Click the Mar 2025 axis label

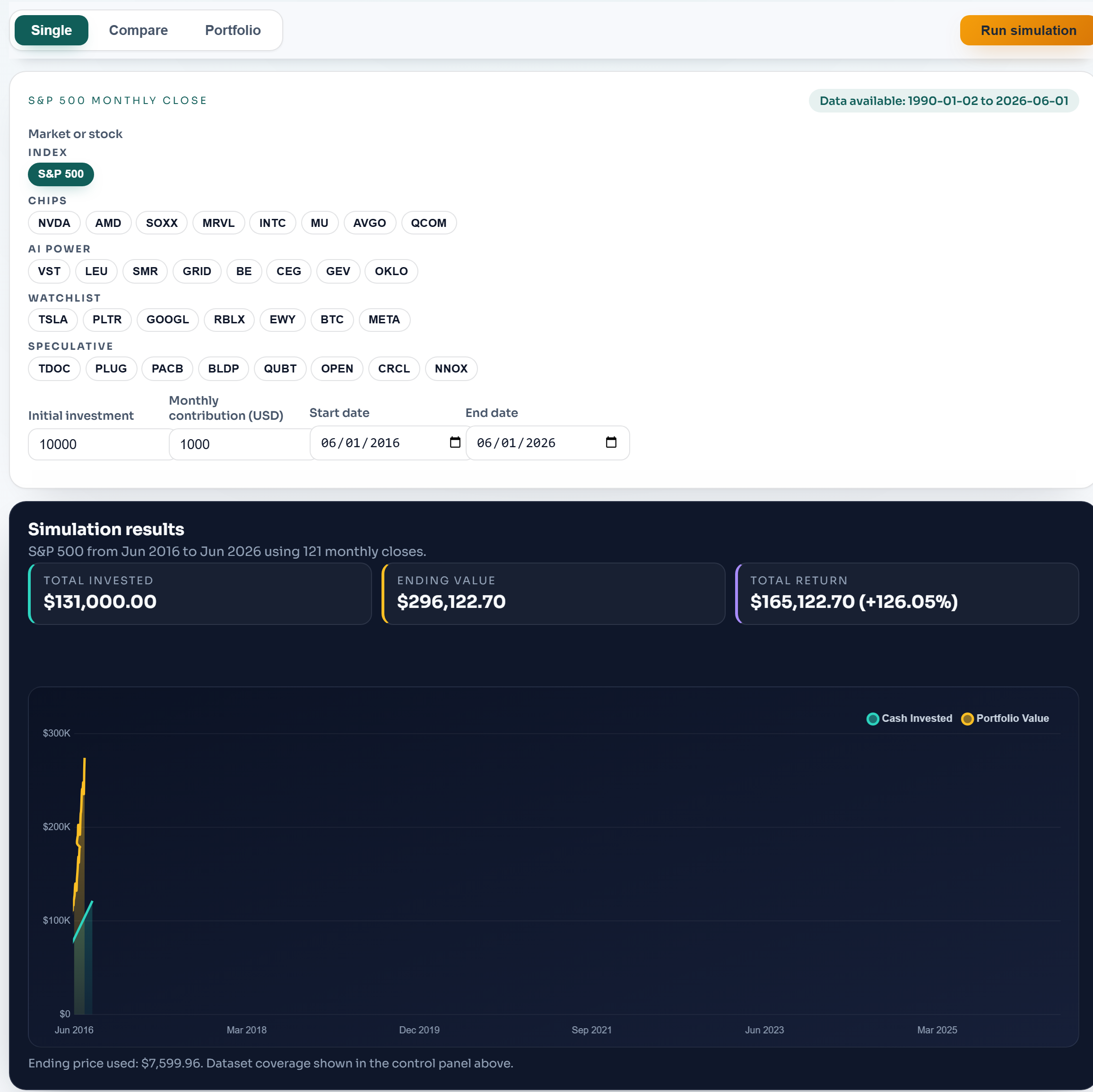937,1030
